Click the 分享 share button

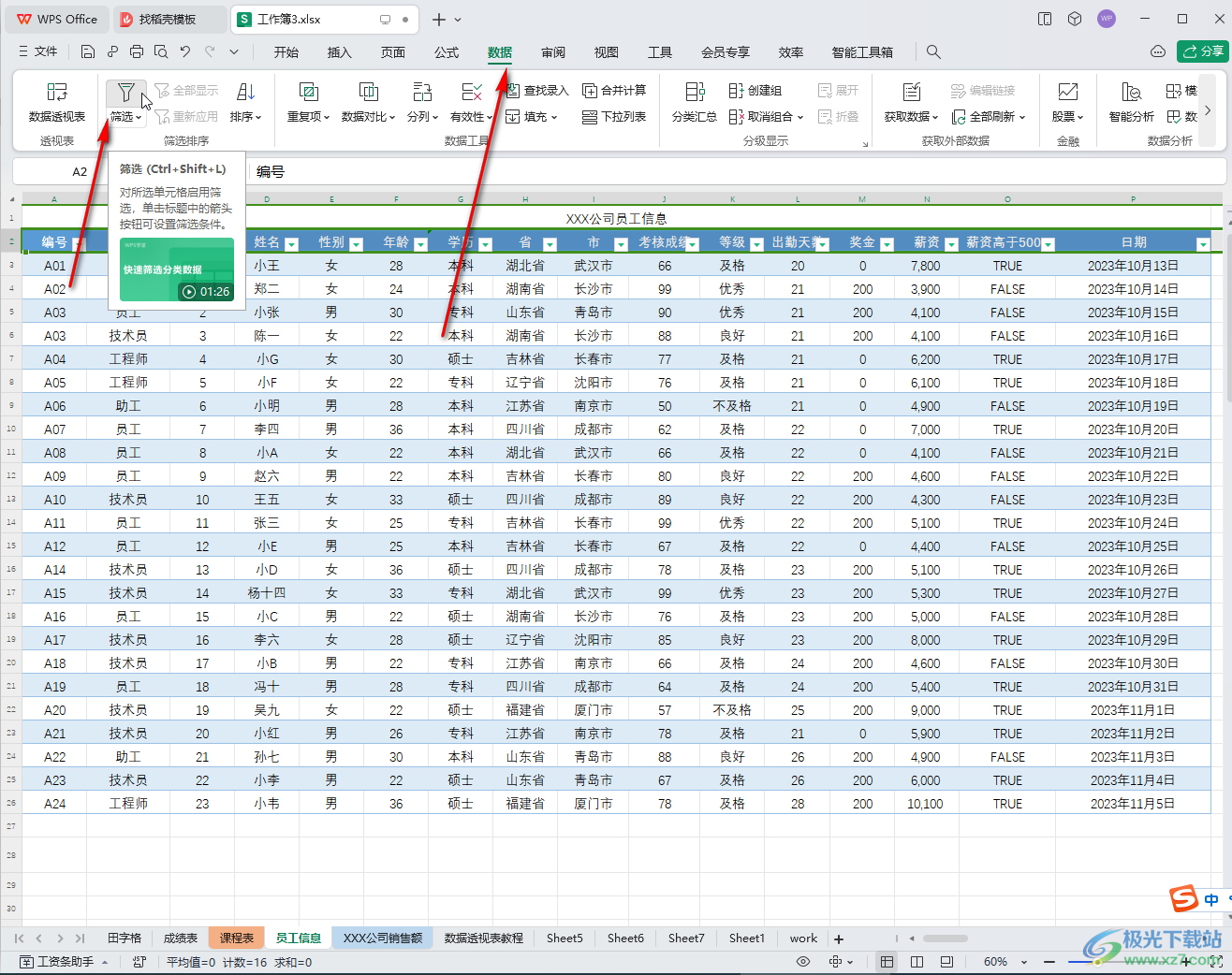click(1203, 51)
